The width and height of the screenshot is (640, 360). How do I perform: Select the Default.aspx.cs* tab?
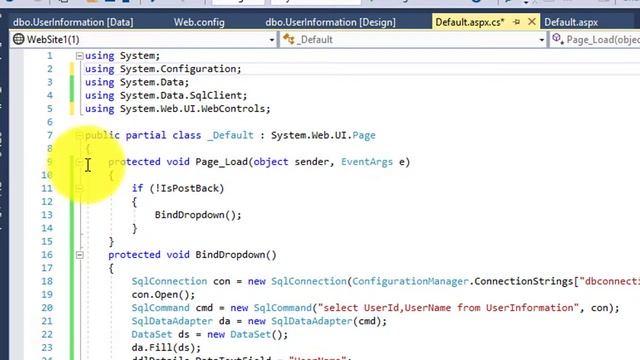tap(470, 22)
